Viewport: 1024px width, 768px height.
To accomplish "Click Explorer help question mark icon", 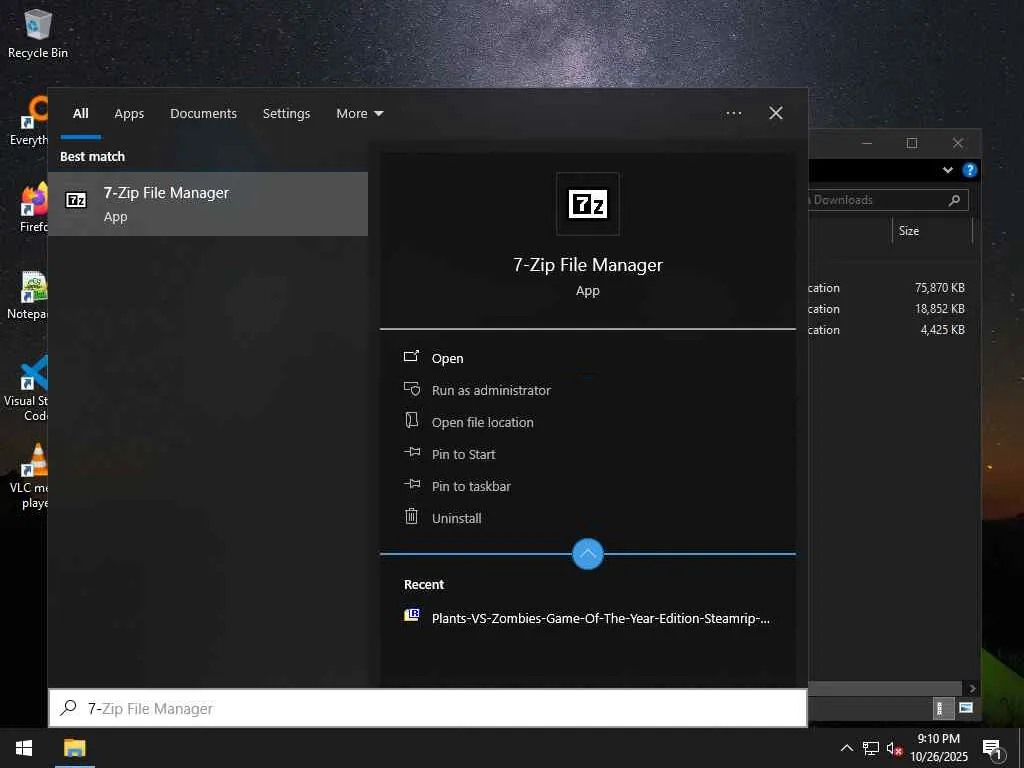I will (x=970, y=170).
